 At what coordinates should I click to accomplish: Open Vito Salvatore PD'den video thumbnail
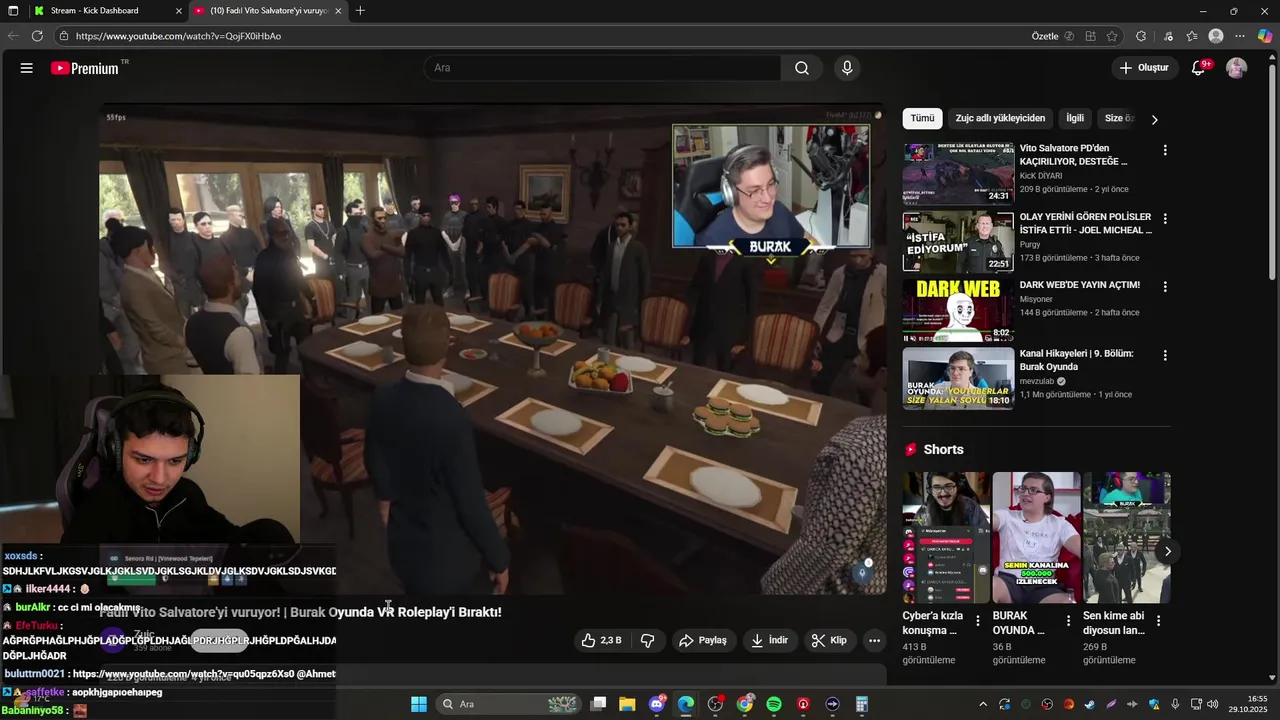point(958,173)
